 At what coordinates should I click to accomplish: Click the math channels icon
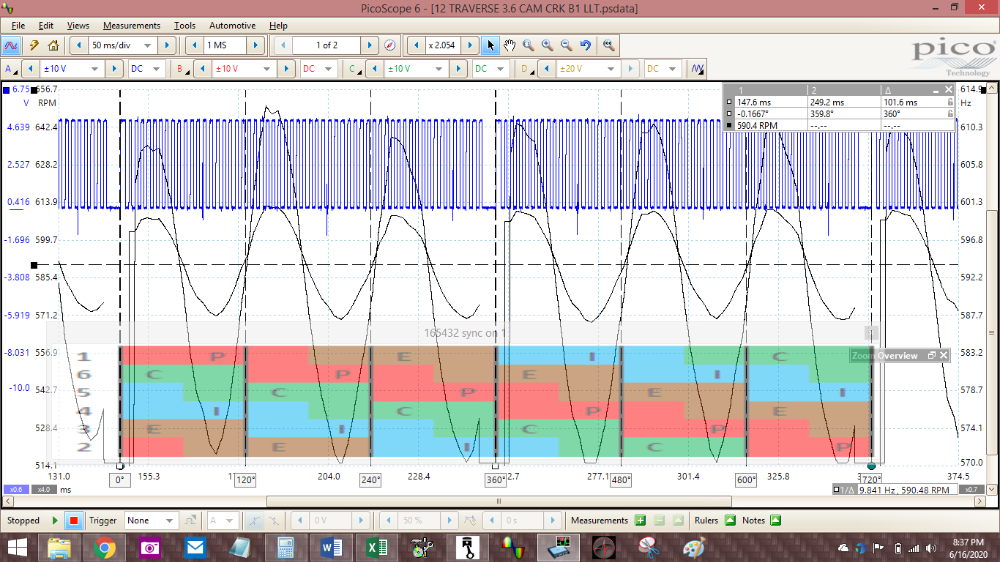point(696,69)
